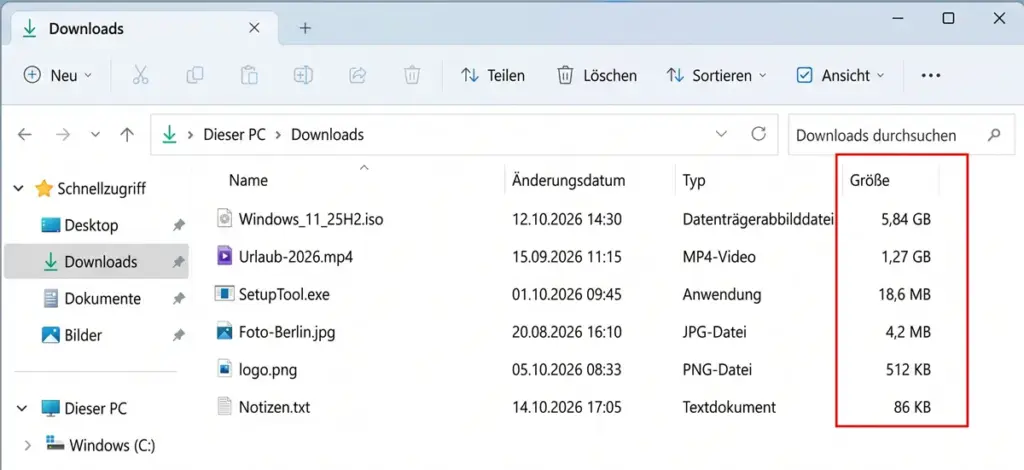Select the file Notizen.txt

pyautogui.click(x=274, y=408)
